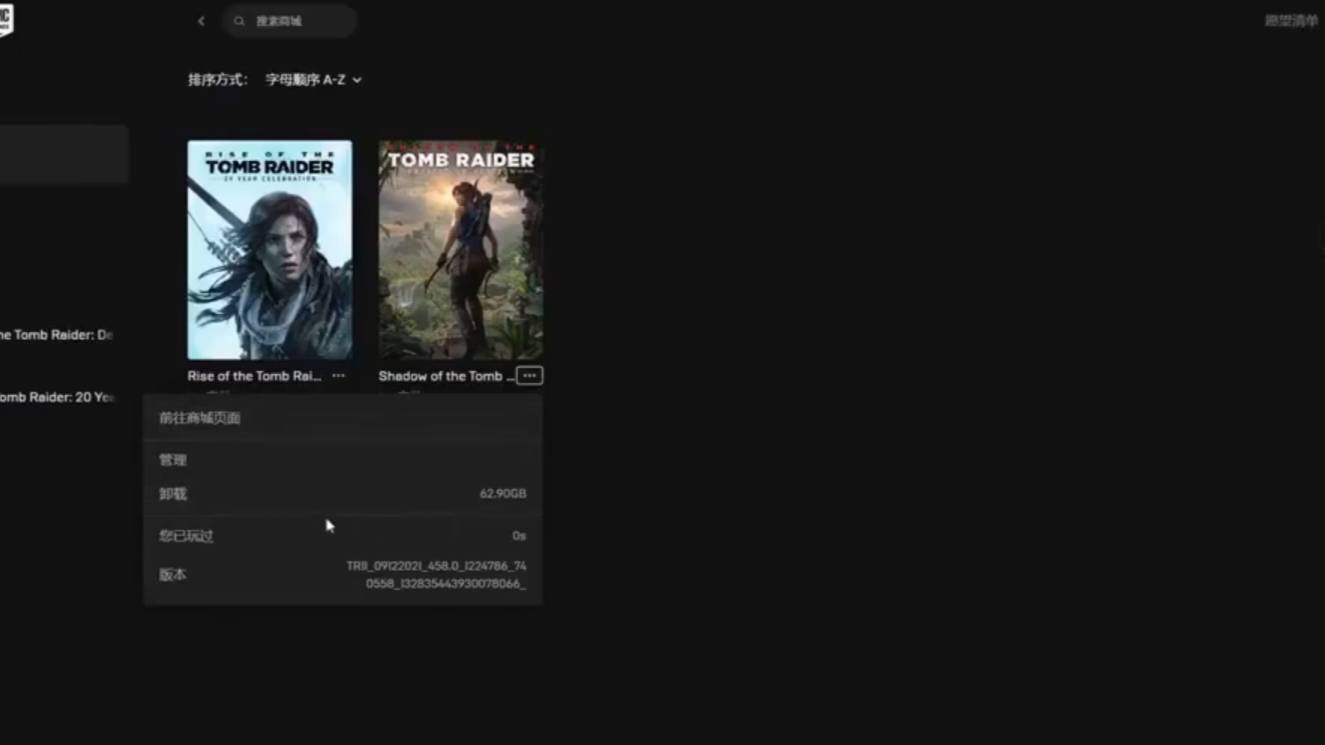Click the played time (您已玩过) row
The height and width of the screenshot is (745, 1325).
coord(343,536)
